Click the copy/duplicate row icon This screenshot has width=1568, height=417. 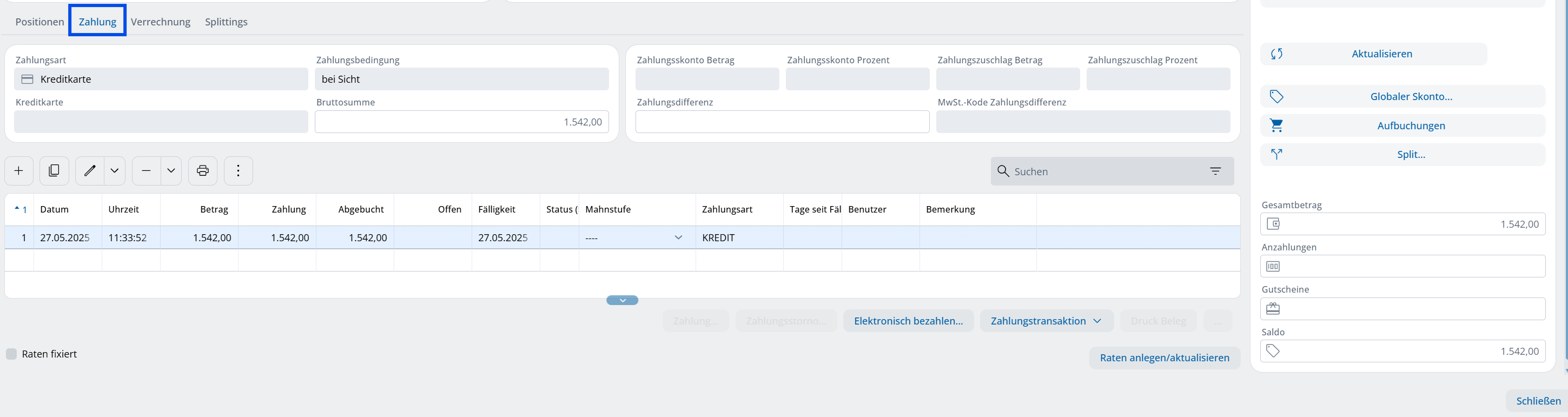click(54, 171)
